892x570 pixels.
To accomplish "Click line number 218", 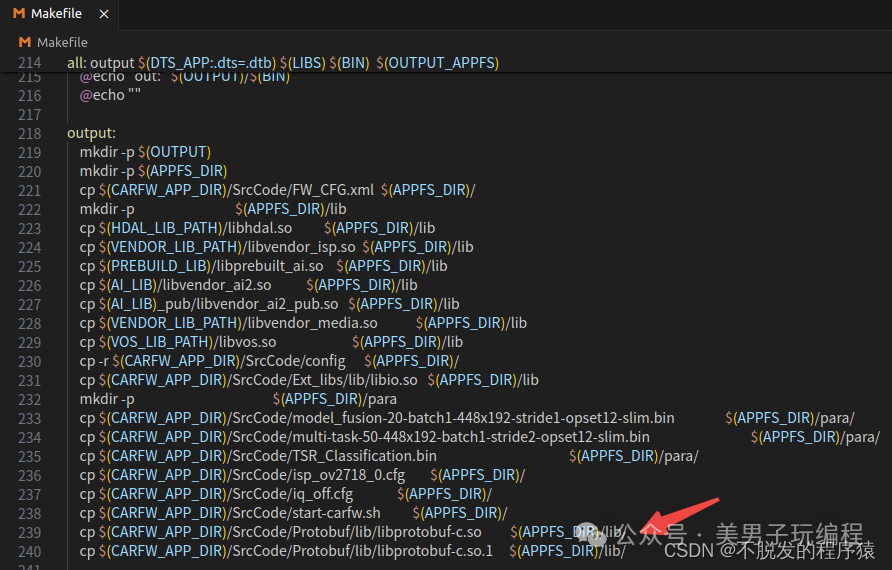I will [x=30, y=134].
